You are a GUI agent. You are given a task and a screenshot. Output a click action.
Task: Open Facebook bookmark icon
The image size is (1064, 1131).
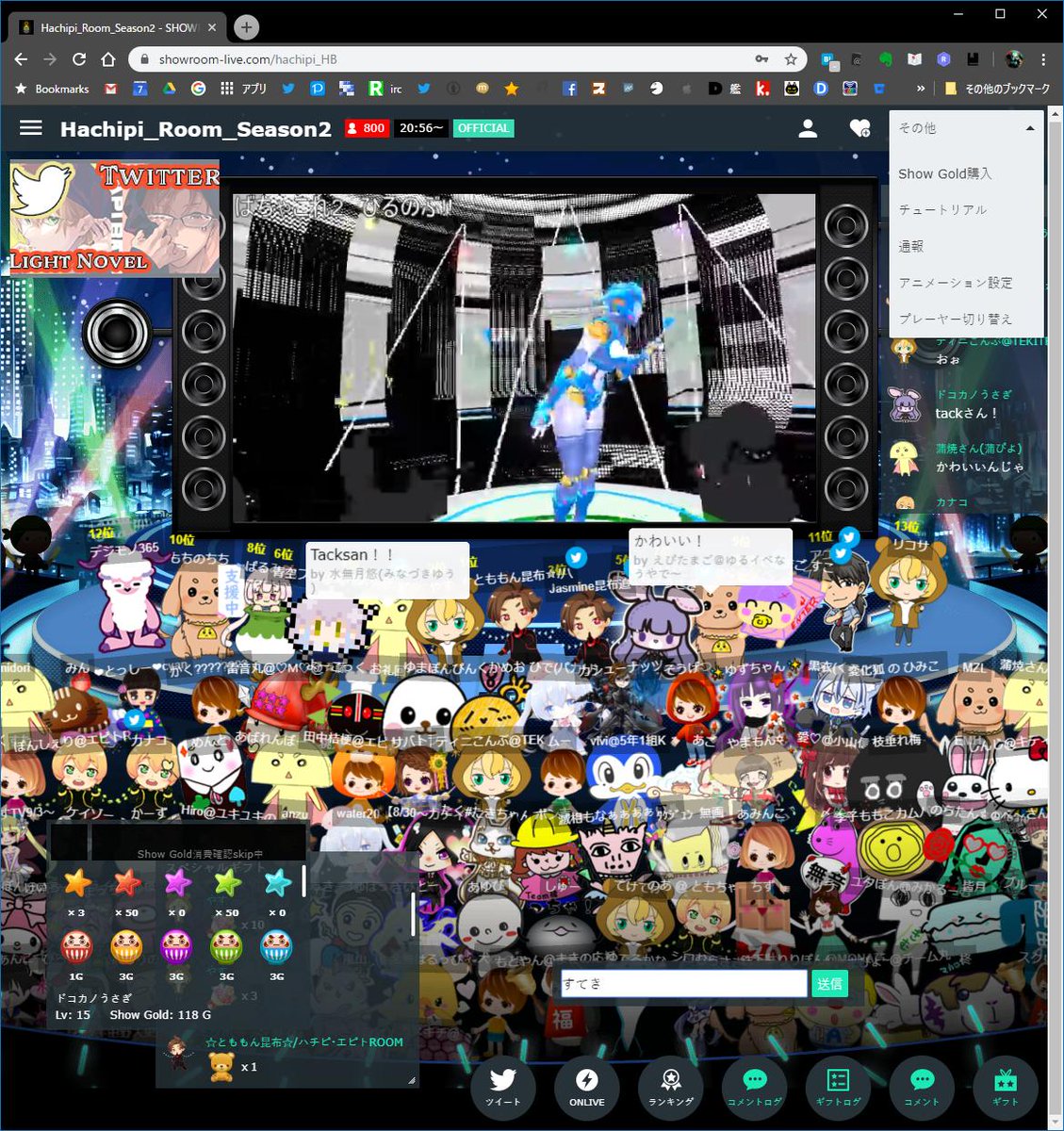pos(569,89)
